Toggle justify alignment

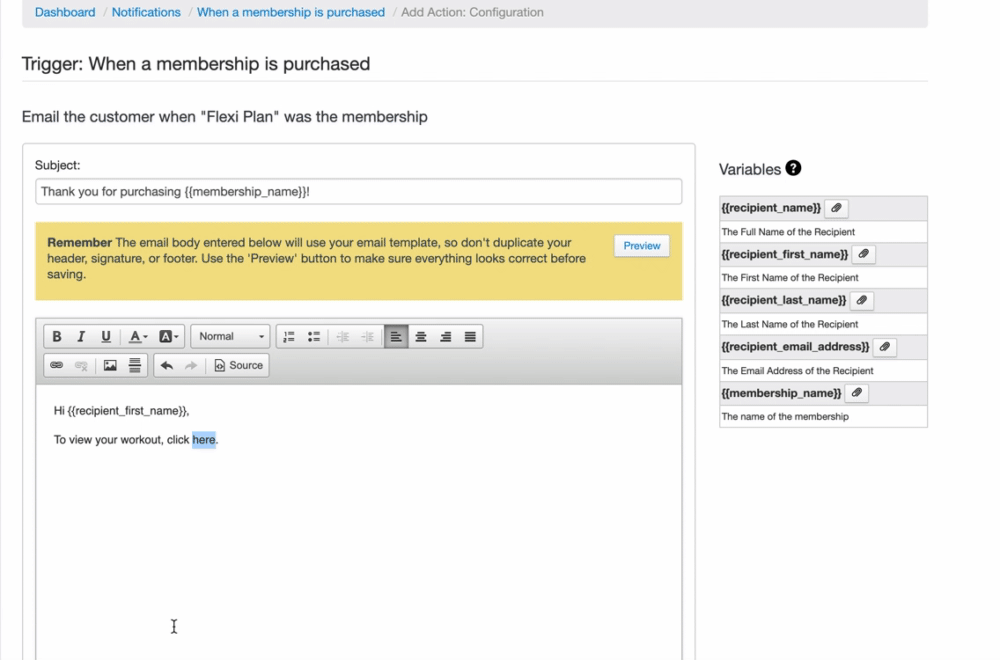pos(470,337)
